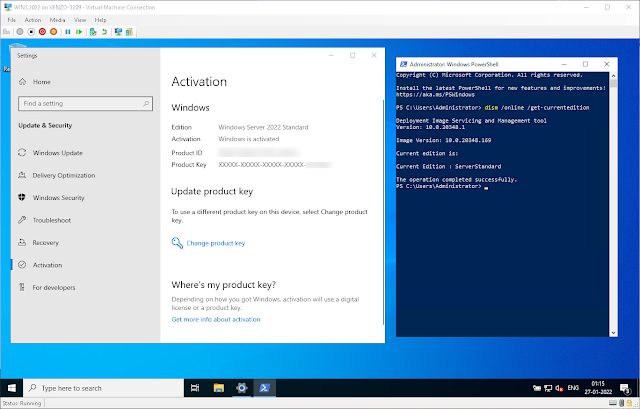The image size is (640, 409).
Task: Open Delivery Optimization settings
Action: [64, 175]
